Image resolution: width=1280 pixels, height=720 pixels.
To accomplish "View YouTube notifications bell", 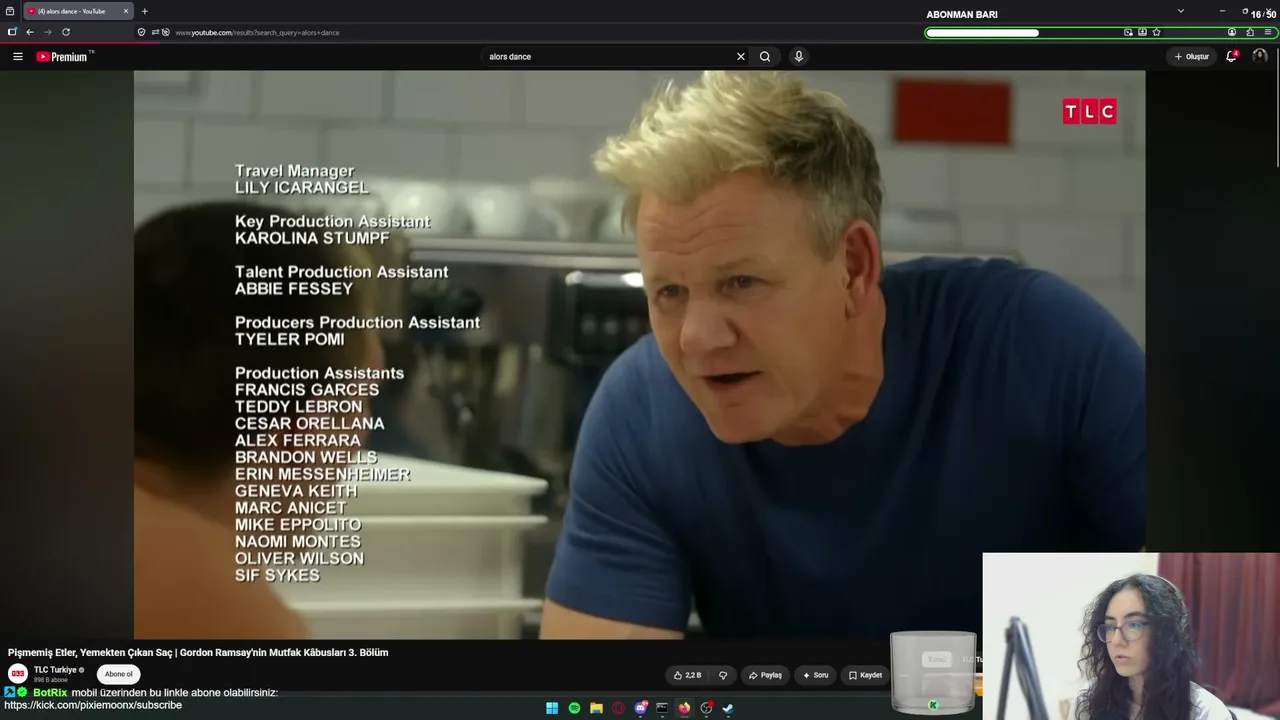I will 1232,56.
